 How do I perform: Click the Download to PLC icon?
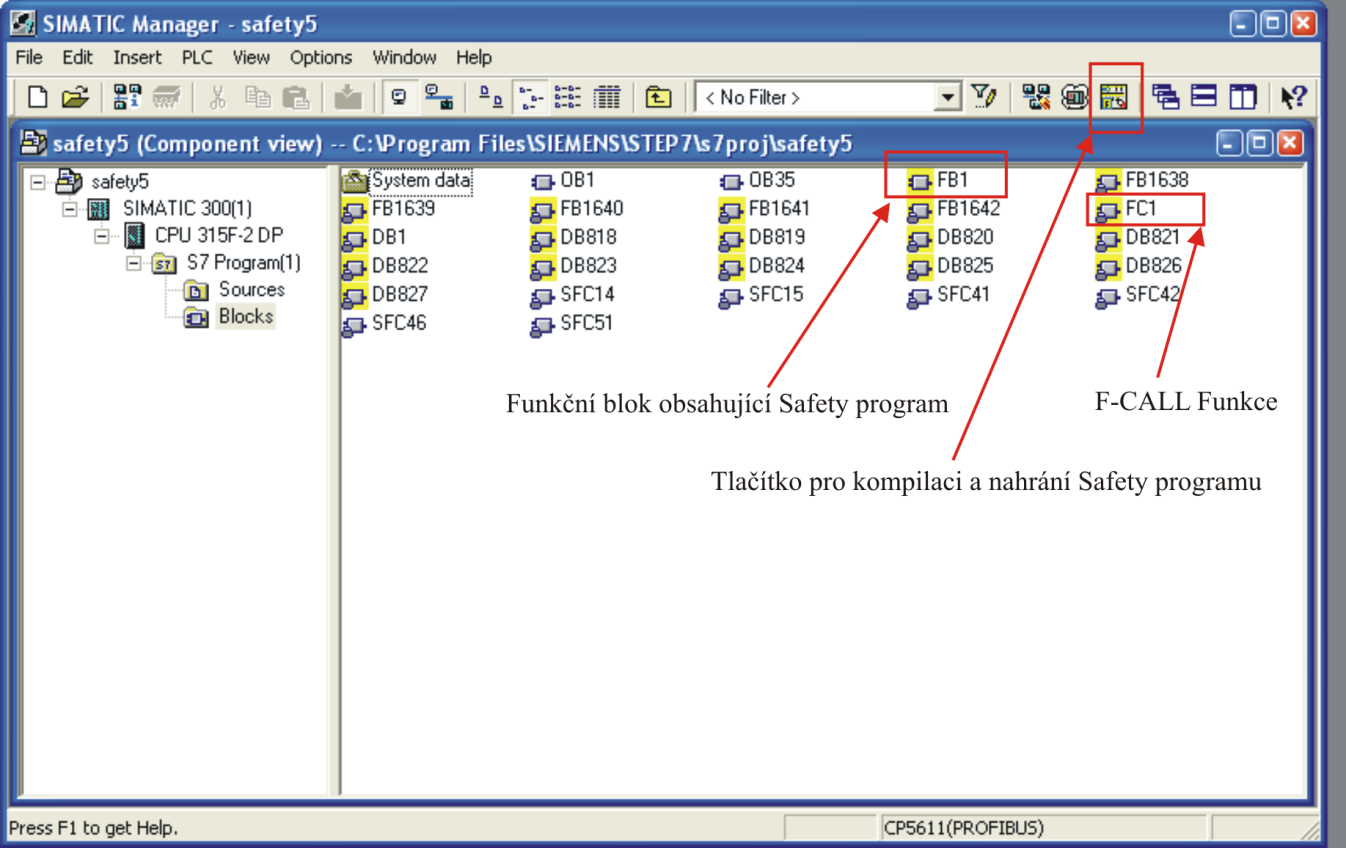[347, 97]
